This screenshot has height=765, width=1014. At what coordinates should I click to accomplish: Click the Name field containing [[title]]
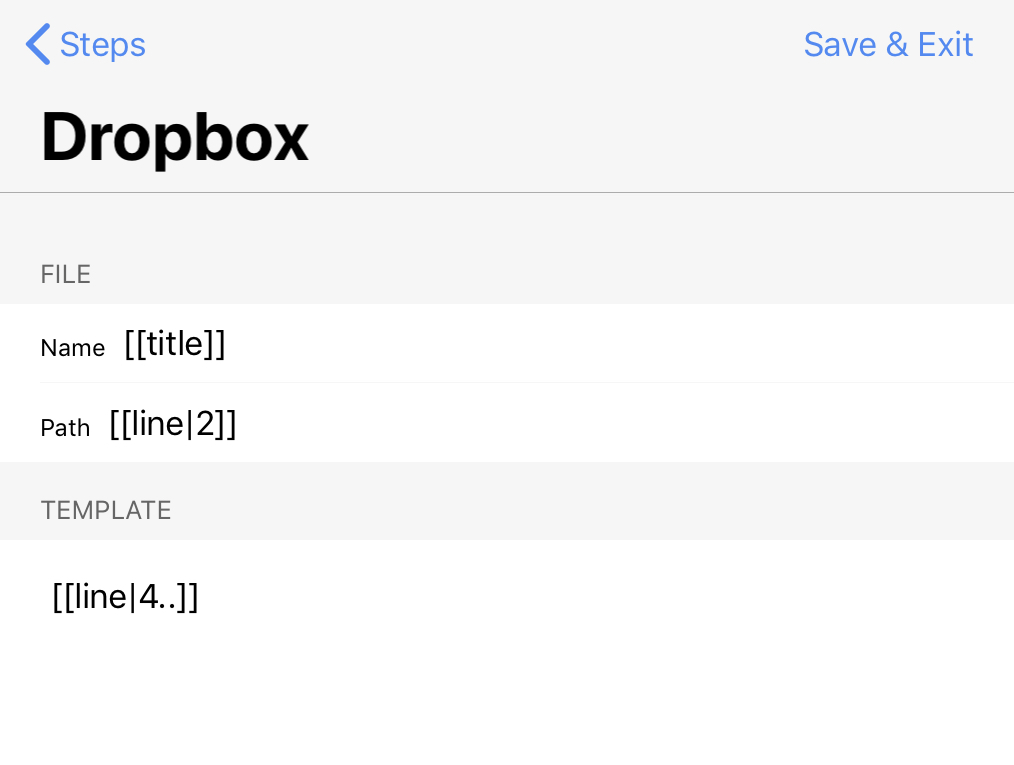(x=175, y=343)
